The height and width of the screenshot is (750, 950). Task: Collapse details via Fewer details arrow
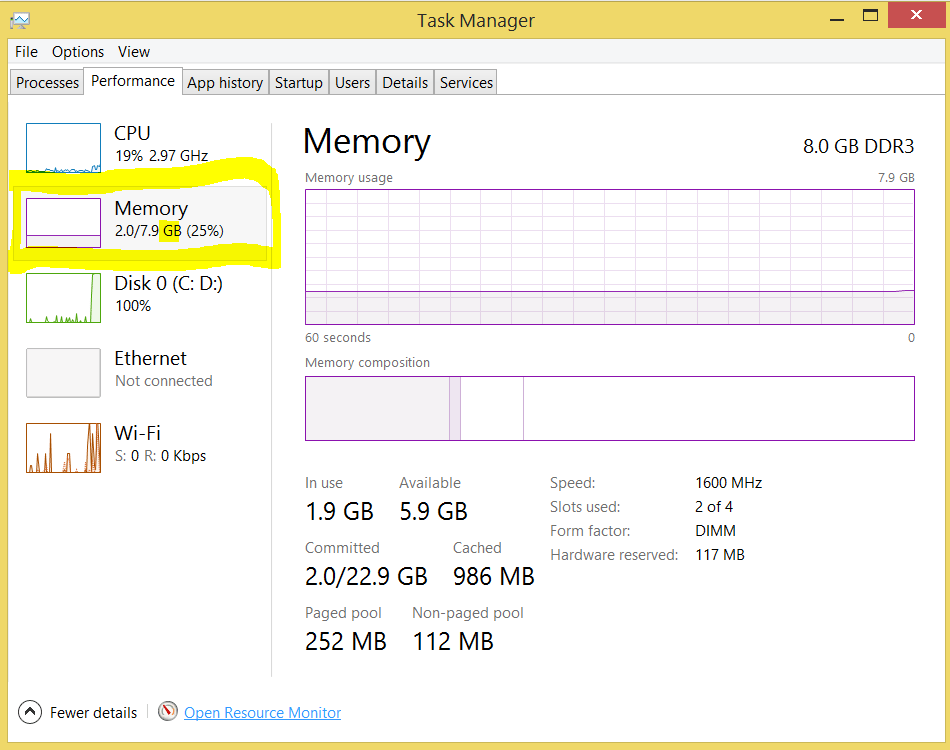29,711
